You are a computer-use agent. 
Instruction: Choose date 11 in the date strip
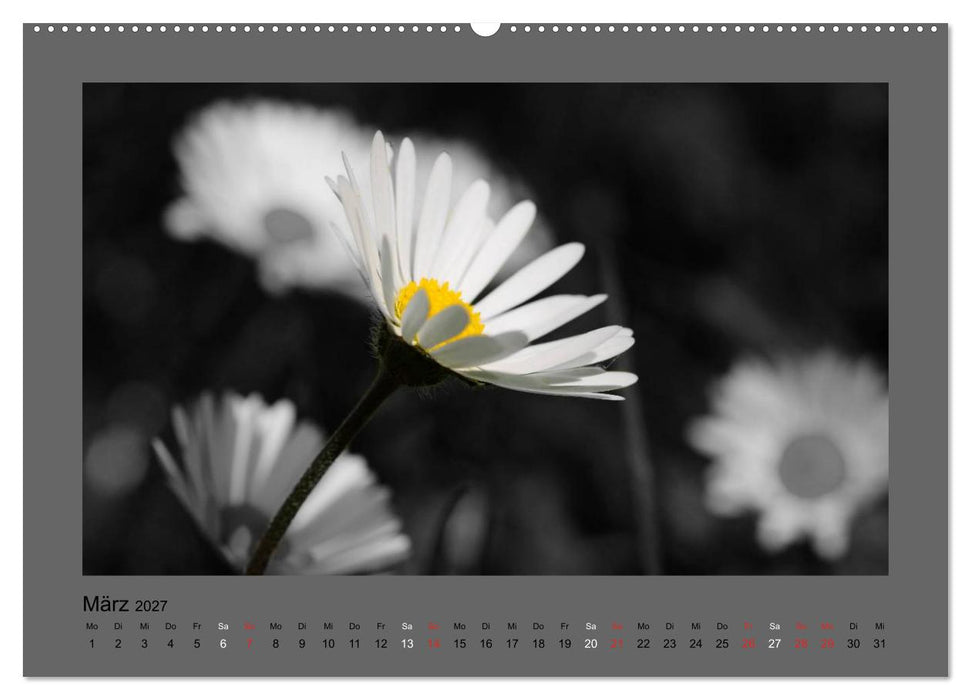click(x=354, y=644)
